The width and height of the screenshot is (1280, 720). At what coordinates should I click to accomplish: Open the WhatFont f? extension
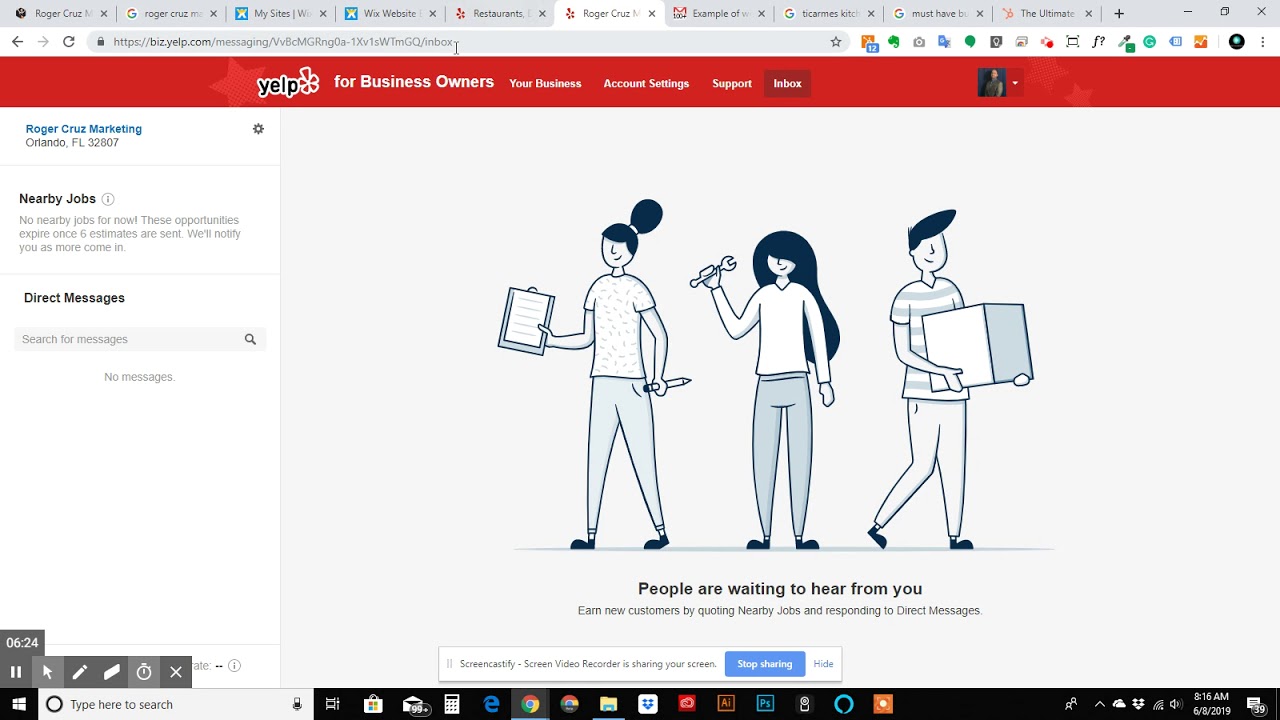(x=1098, y=42)
